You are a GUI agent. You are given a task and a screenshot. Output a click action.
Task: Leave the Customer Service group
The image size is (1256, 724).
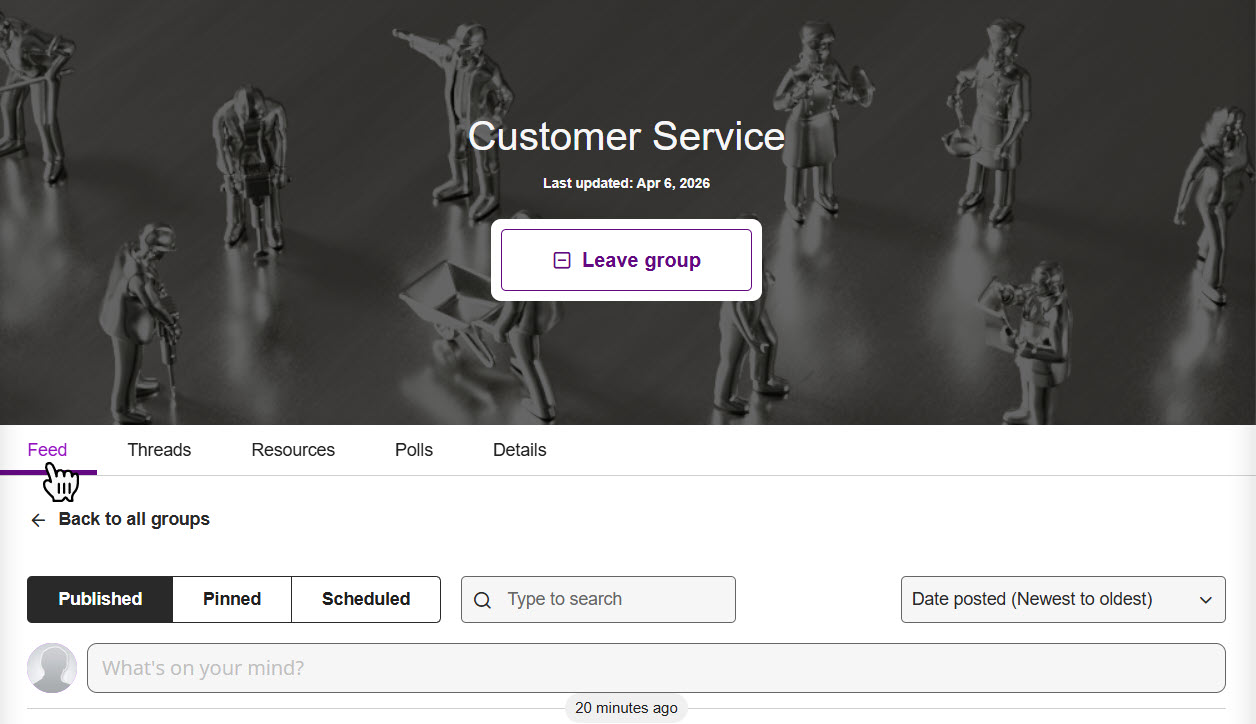(x=626, y=260)
